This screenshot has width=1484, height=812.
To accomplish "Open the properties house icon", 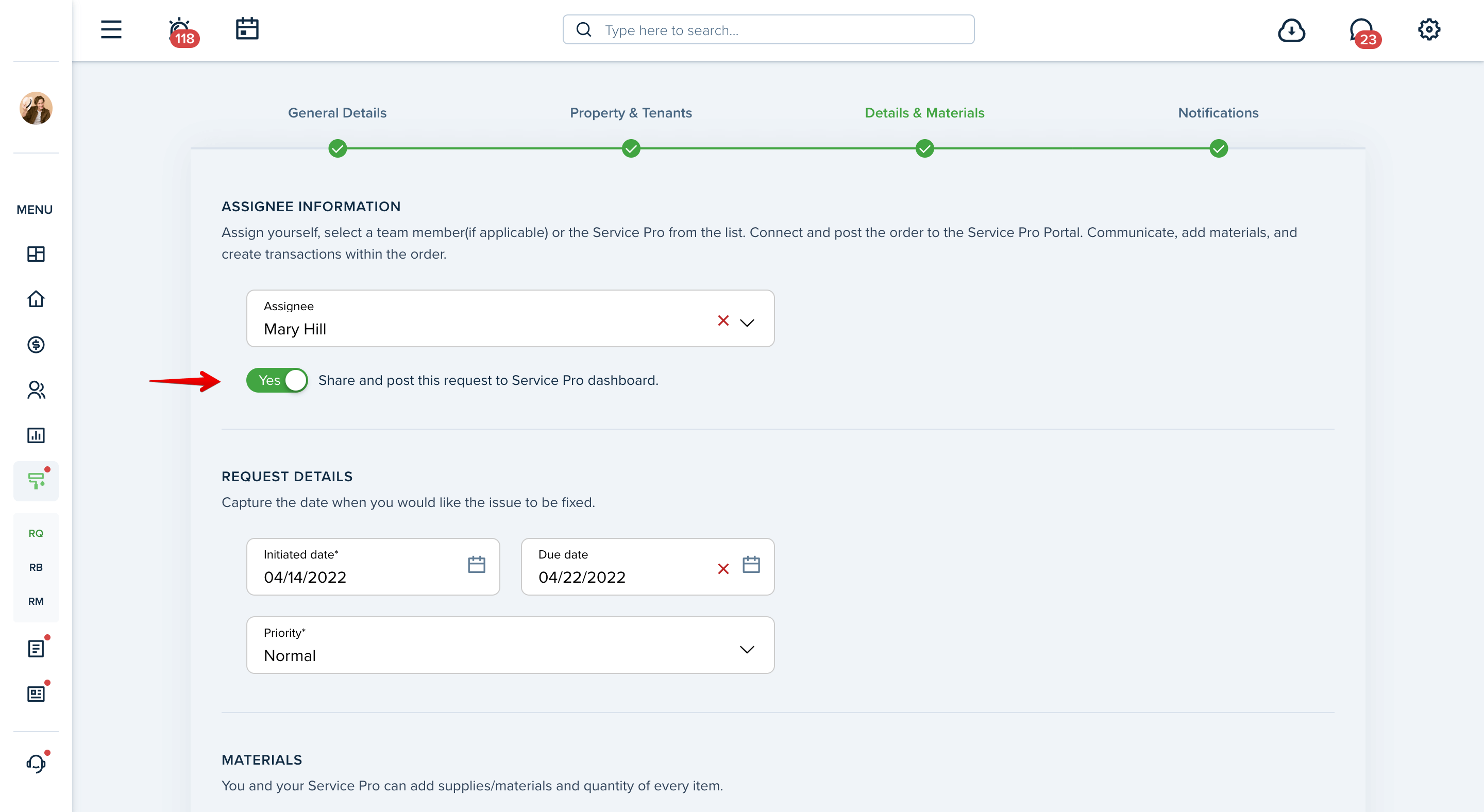I will [x=36, y=299].
